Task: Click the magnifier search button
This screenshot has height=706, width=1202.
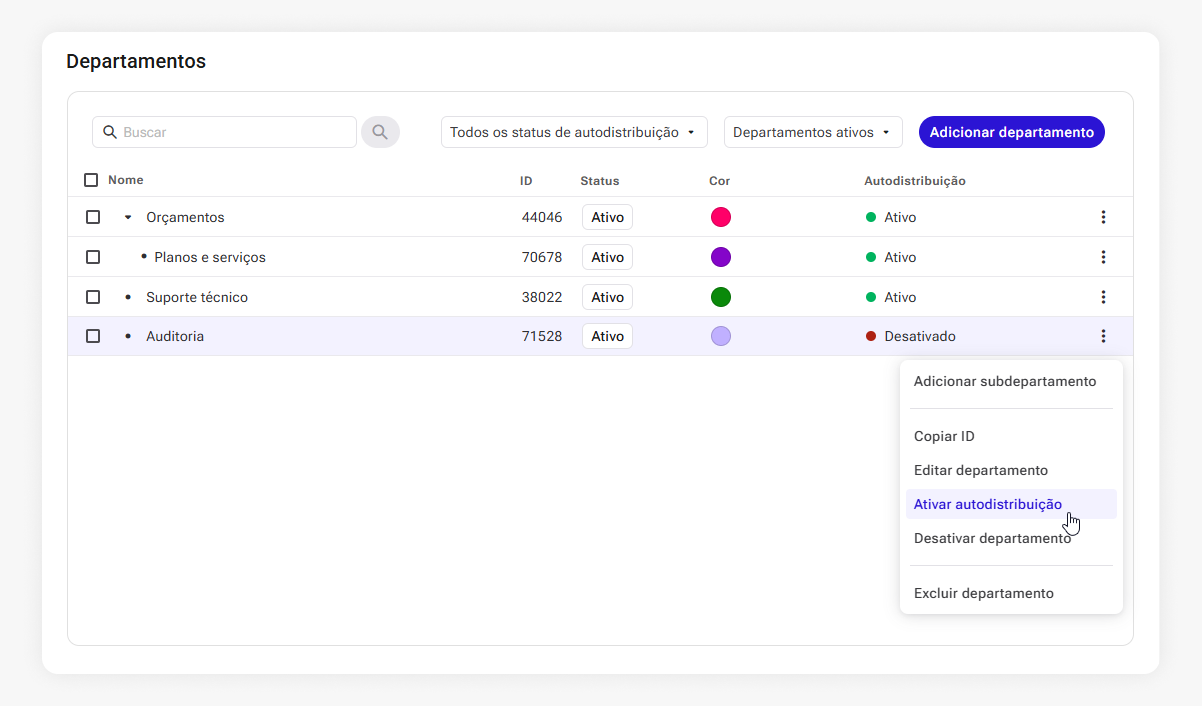Action: [x=380, y=132]
